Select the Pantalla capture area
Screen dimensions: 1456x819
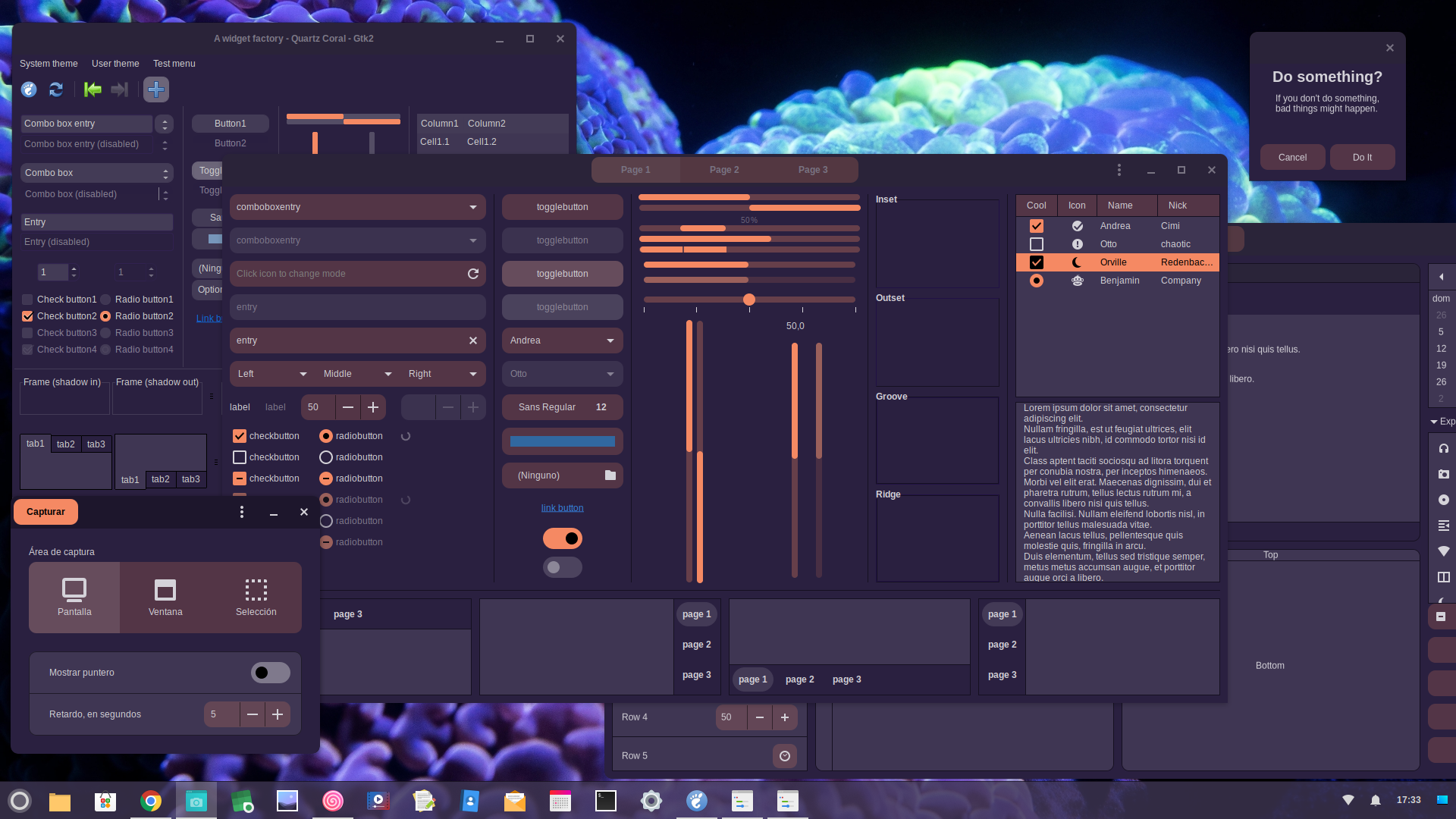(74, 598)
